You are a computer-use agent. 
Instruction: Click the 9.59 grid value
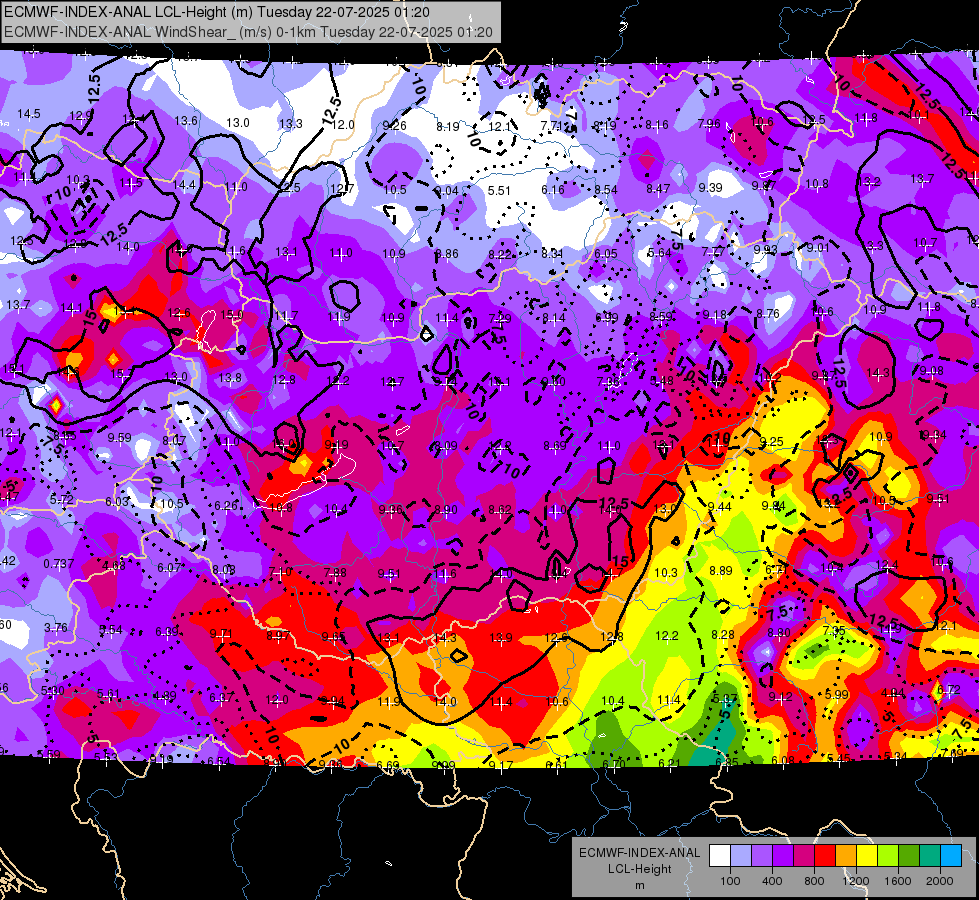pyautogui.click(x=119, y=438)
